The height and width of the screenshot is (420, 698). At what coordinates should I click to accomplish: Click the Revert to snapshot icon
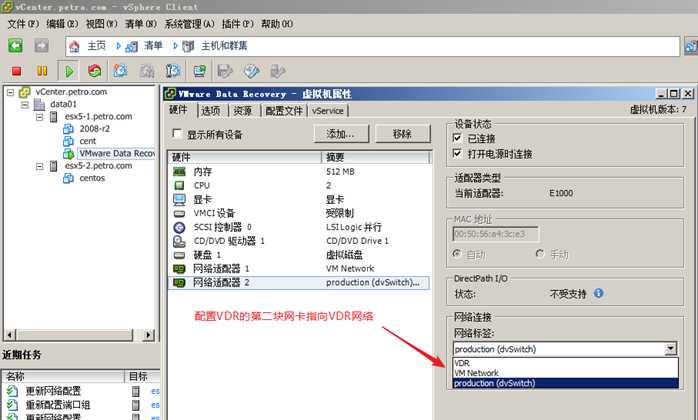click(147, 71)
